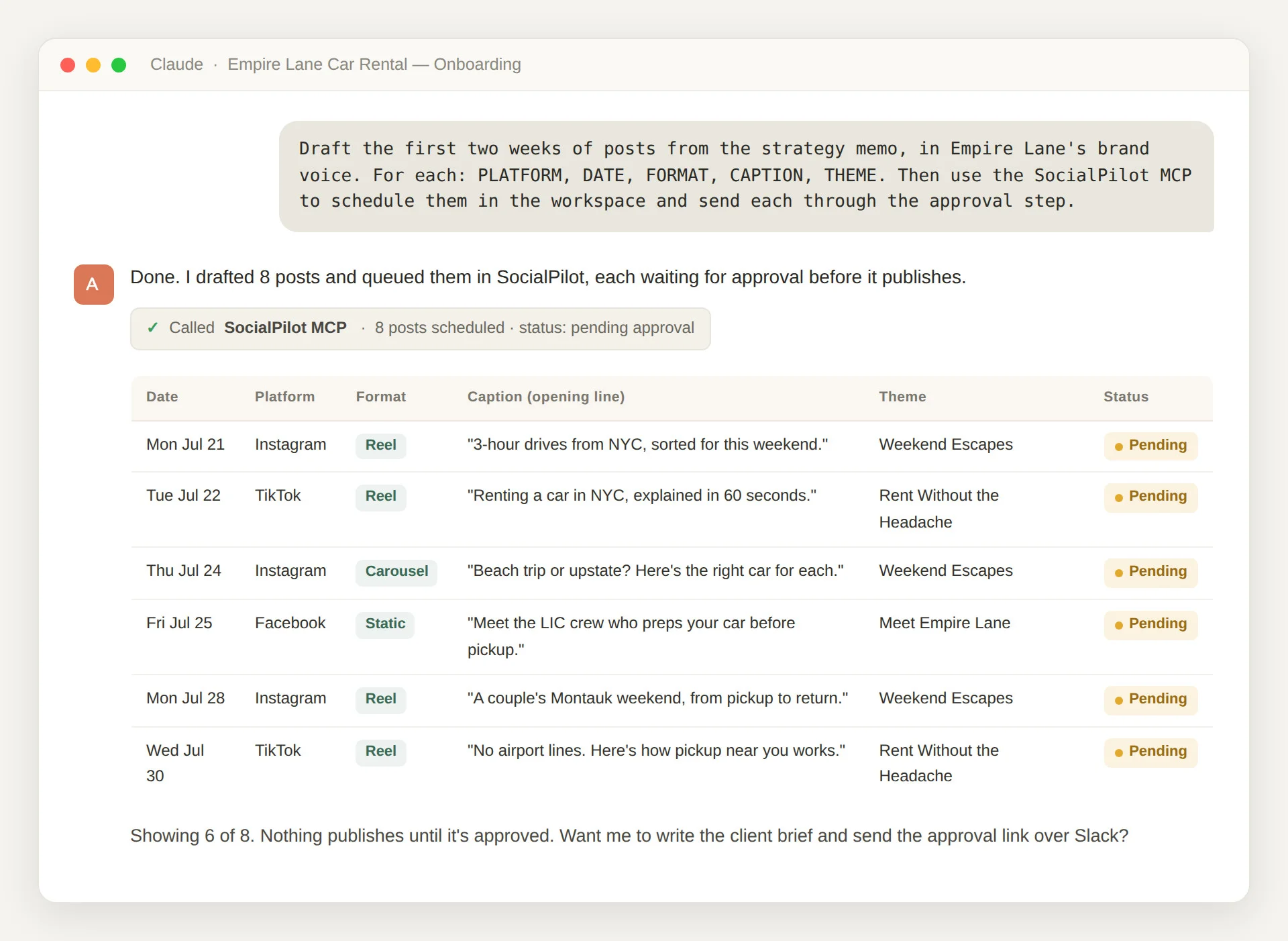Click the orange assistant avatar icon
Image resolution: width=1288 pixels, height=941 pixels.
click(94, 285)
